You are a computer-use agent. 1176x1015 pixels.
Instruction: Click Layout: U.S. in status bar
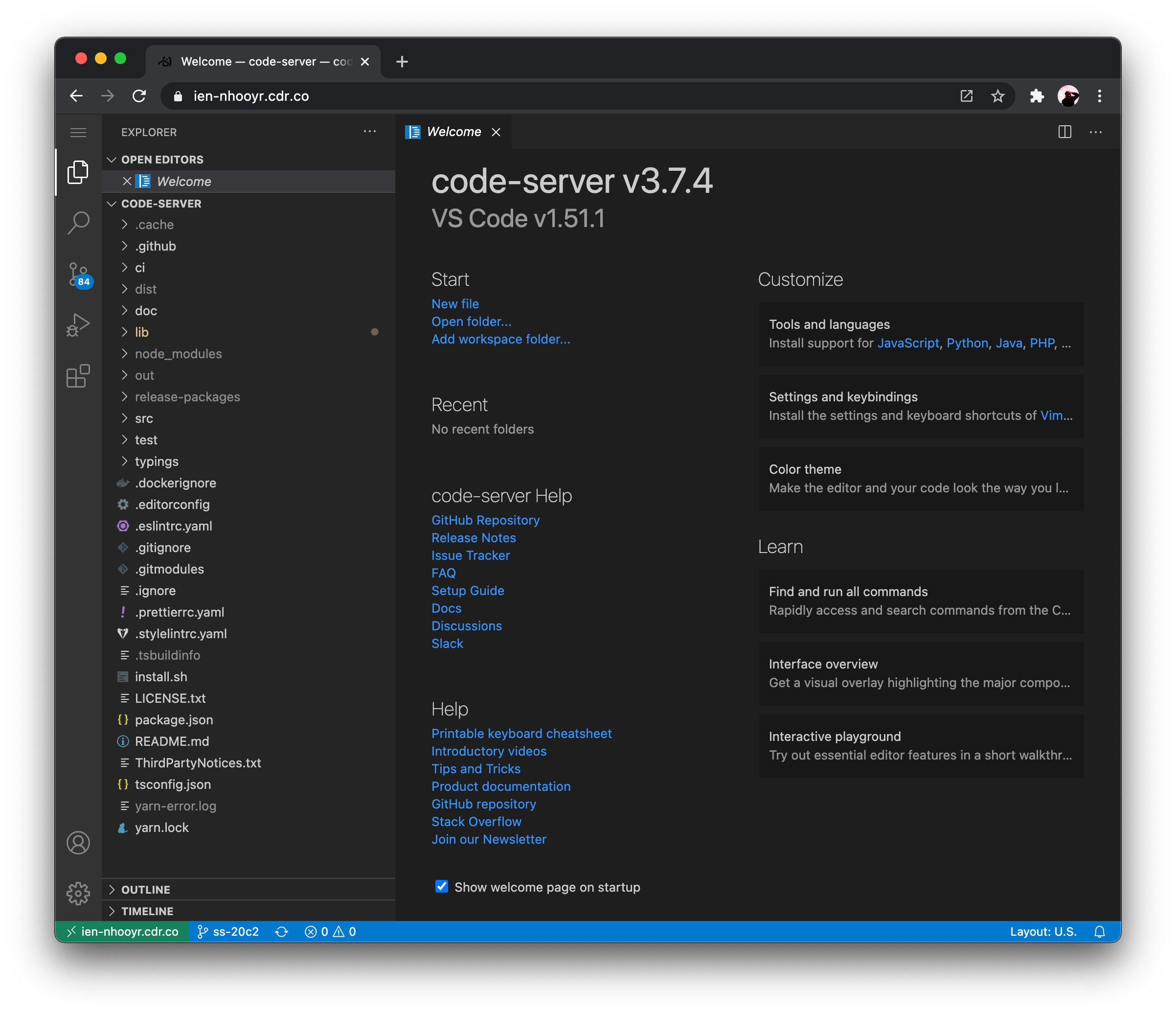click(1042, 931)
